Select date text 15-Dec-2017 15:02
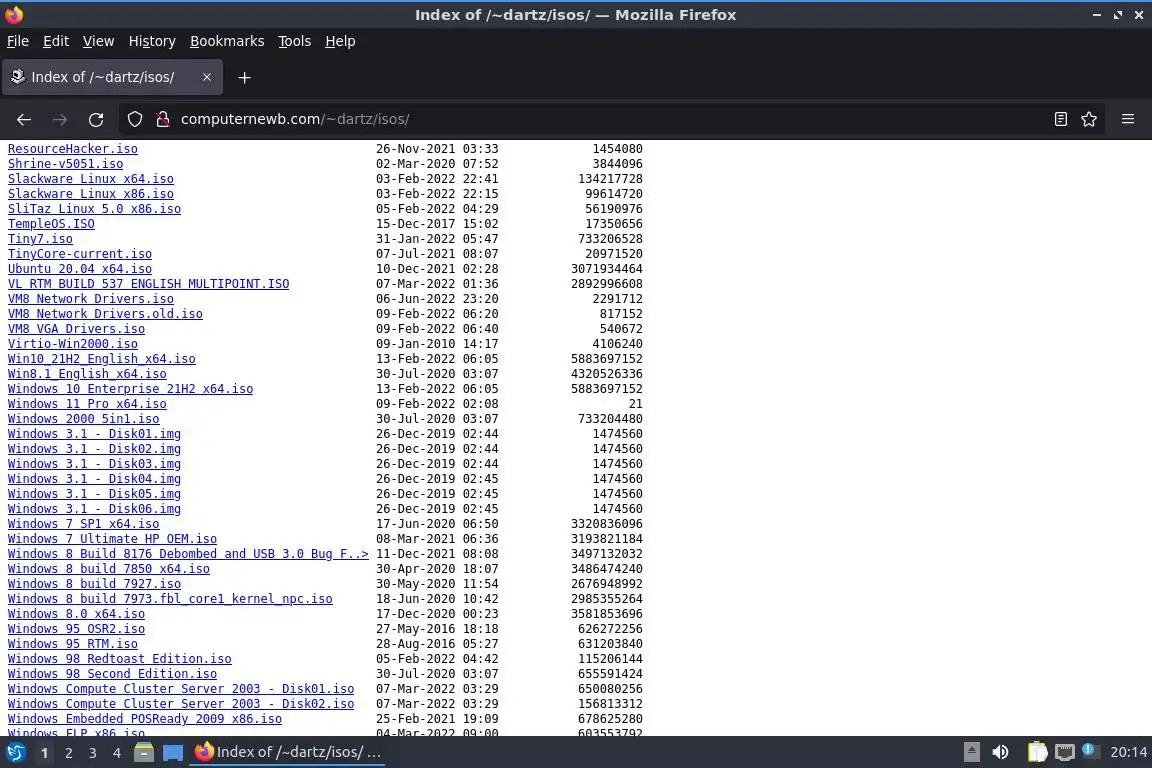 coord(437,223)
